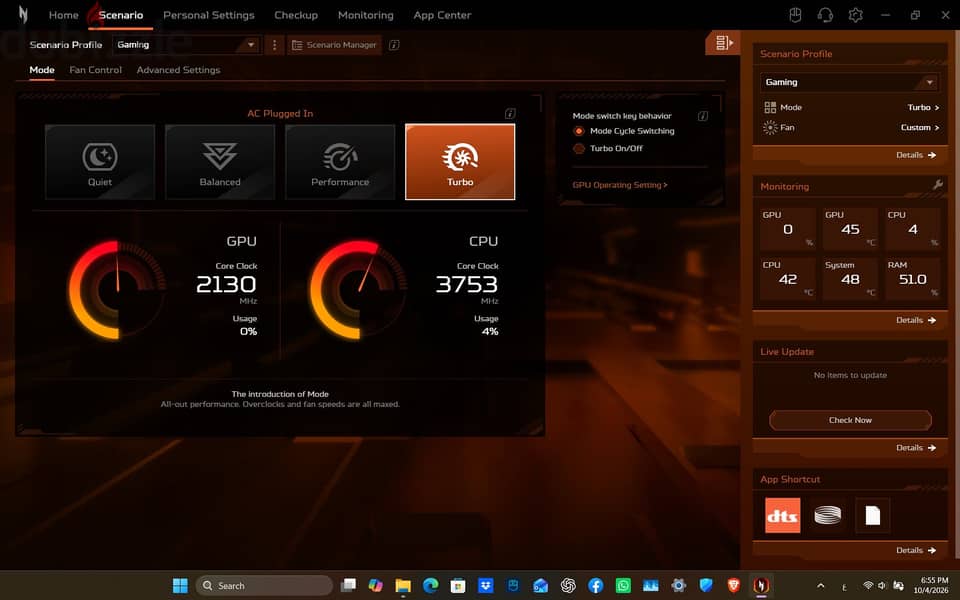960x600 pixels.
Task: Open the blank document app shortcut
Action: [x=872, y=515]
